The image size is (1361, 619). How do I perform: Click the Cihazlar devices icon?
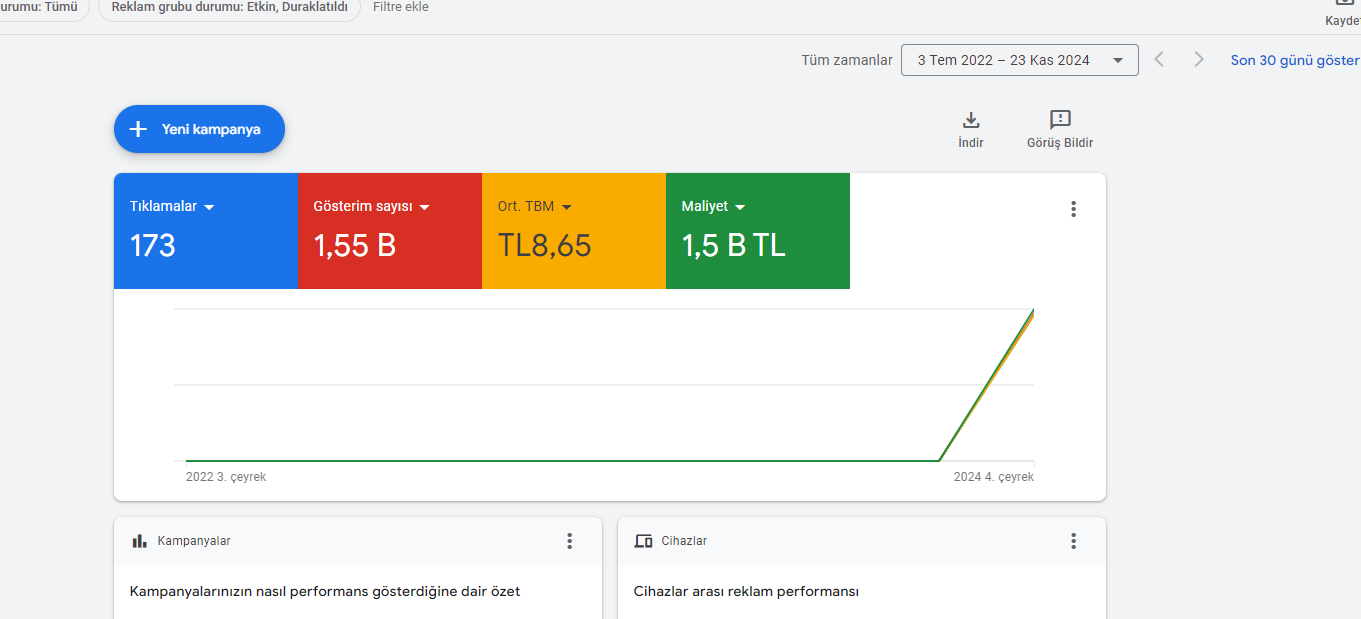tap(644, 541)
